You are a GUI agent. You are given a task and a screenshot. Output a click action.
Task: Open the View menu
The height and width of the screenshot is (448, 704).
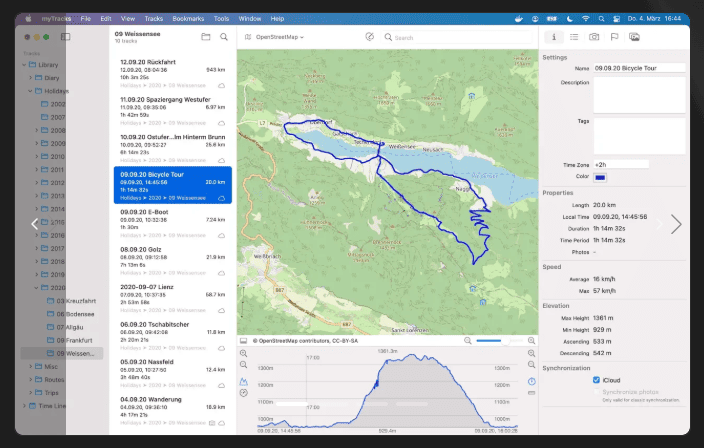[128, 19]
